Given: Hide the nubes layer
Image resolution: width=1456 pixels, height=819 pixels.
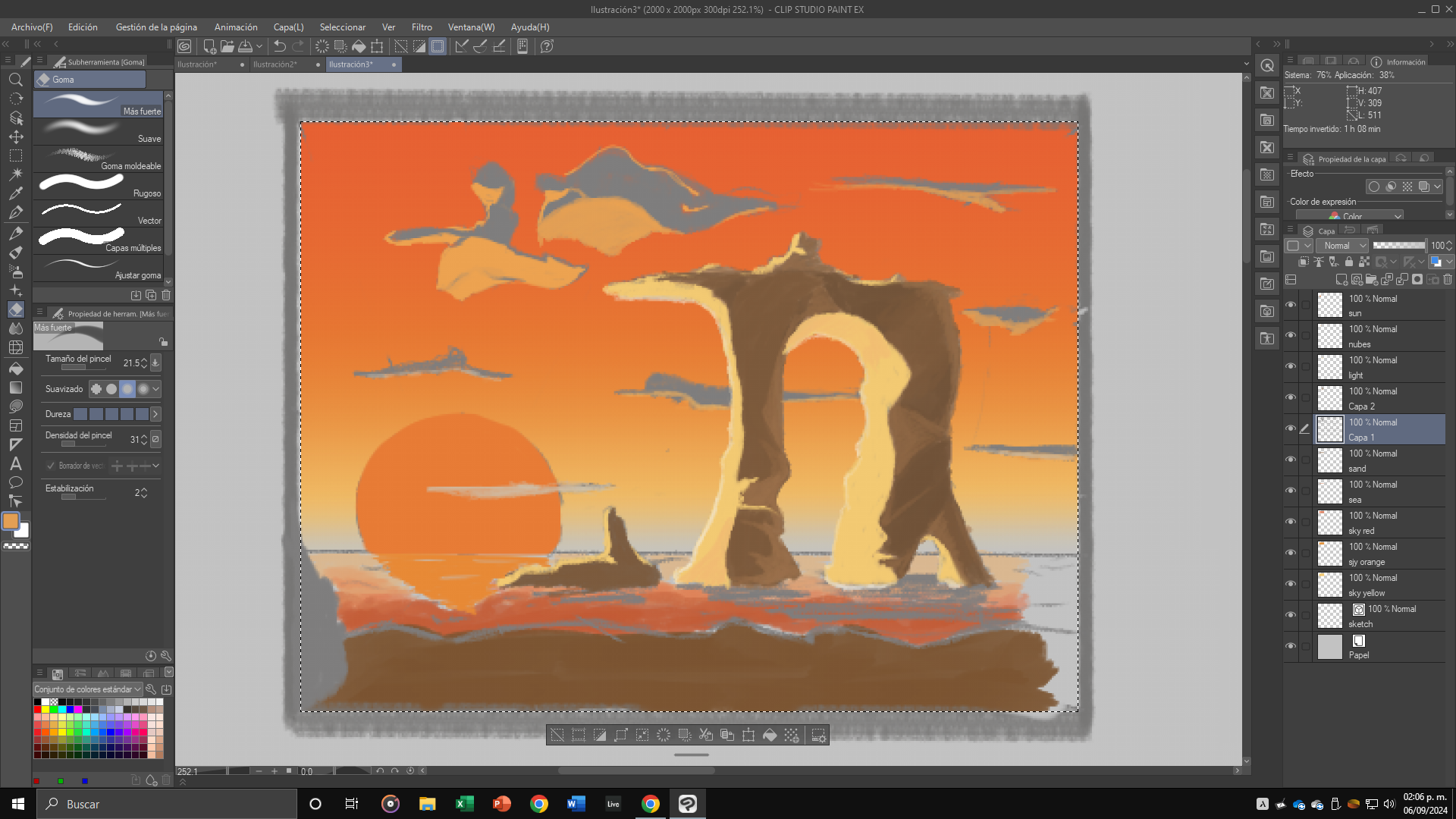Looking at the screenshot, I should [x=1291, y=336].
